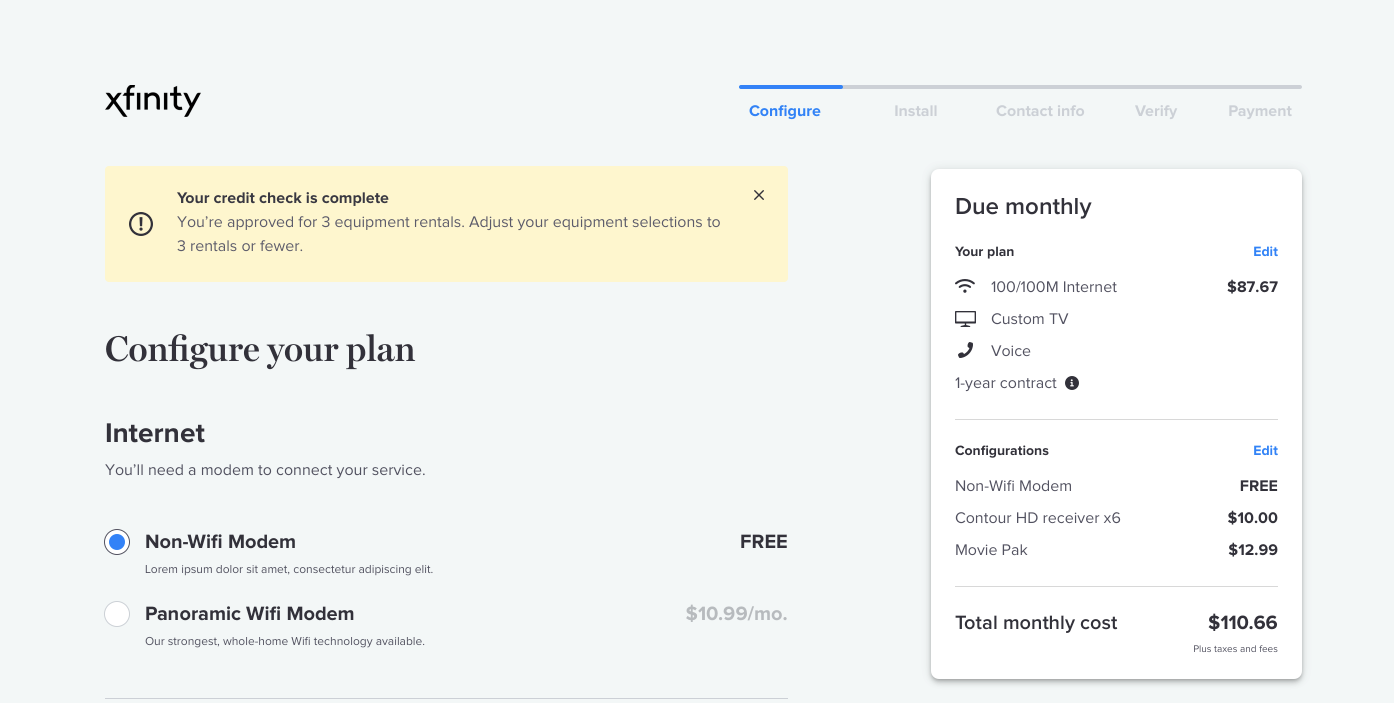The image size is (1394, 703).
Task: Go to the Configure step
Action: click(x=785, y=111)
